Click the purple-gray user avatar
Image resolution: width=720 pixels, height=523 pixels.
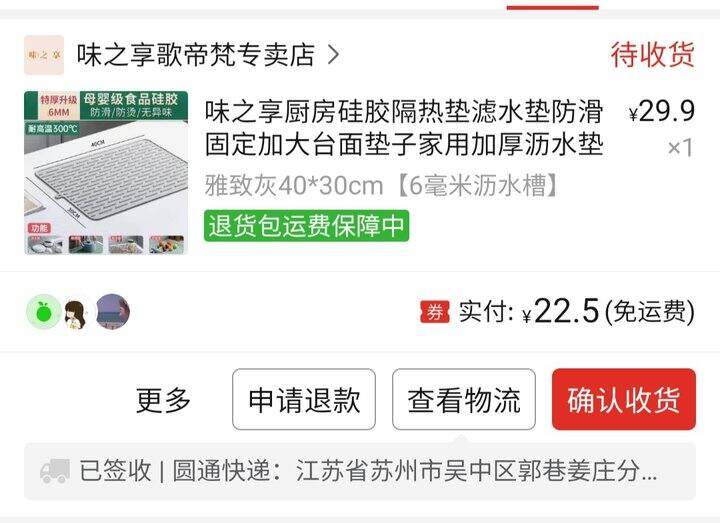click(x=112, y=312)
